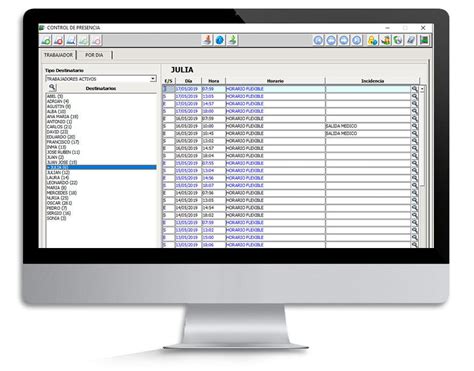
Task: Open details magnifier for the 10:45 row
Action: 414,133
